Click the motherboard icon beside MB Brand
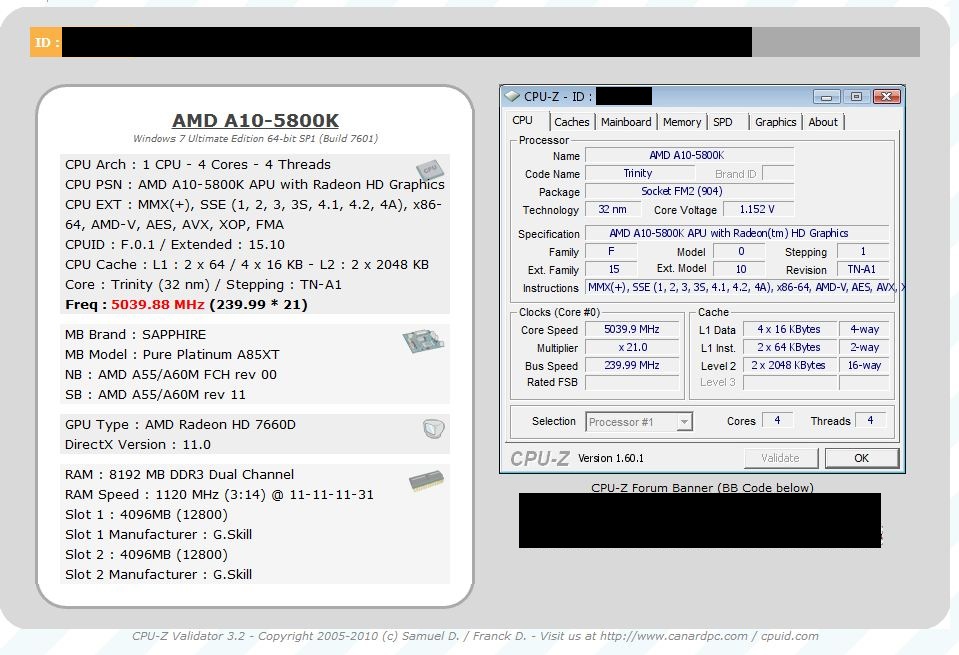This screenshot has width=959, height=655. [423, 341]
